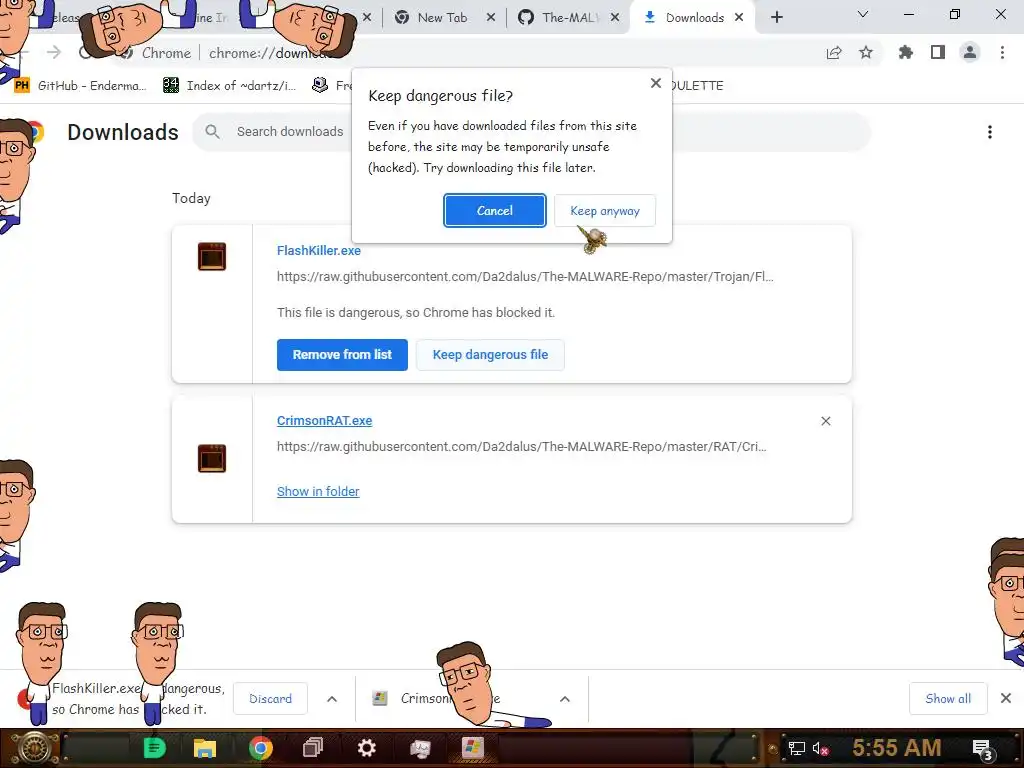The width and height of the screenshot is (1024, 768).
Task: Open the green app in taskbar
Action: click(154, 748)
